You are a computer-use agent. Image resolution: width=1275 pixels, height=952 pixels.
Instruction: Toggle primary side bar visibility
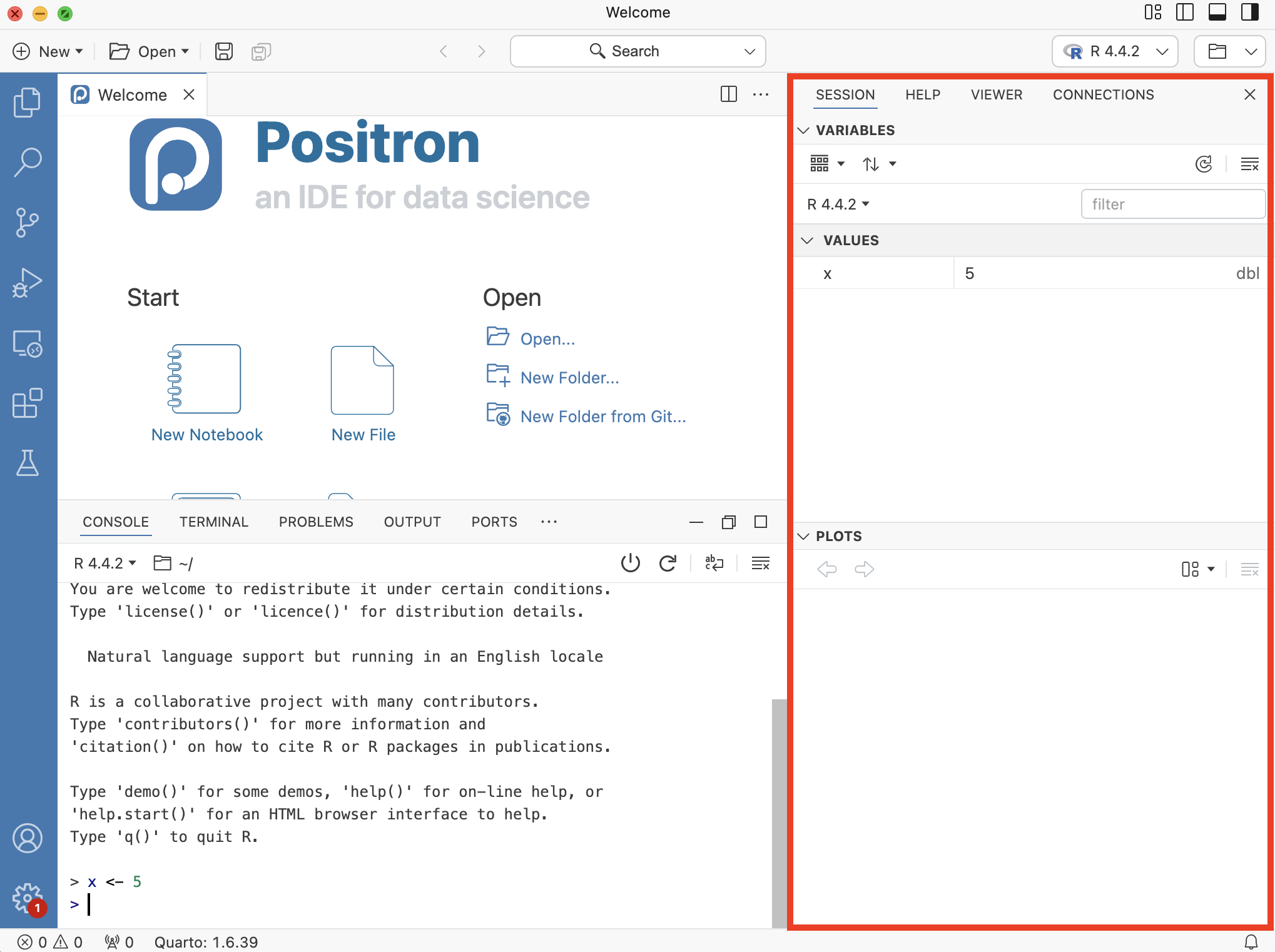(x=1185, y=13)
